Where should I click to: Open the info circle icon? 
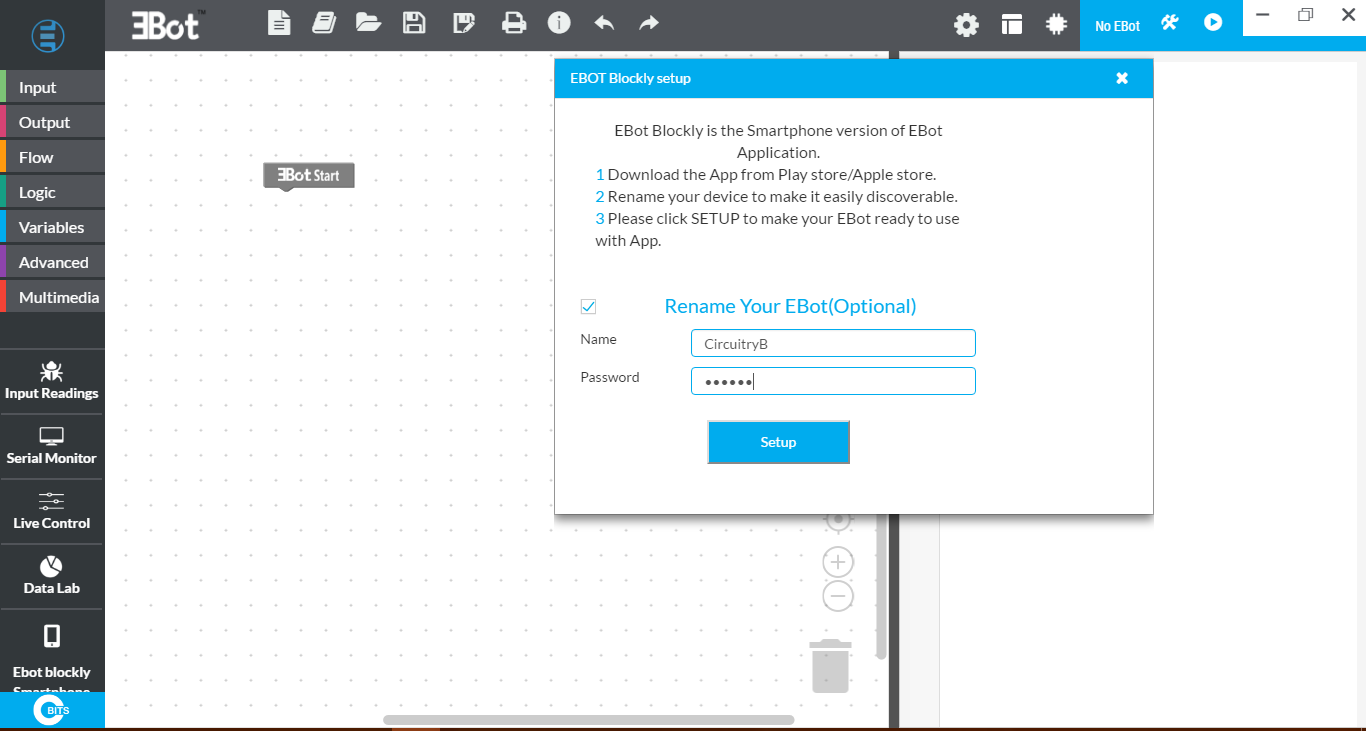tap(559, 23)
